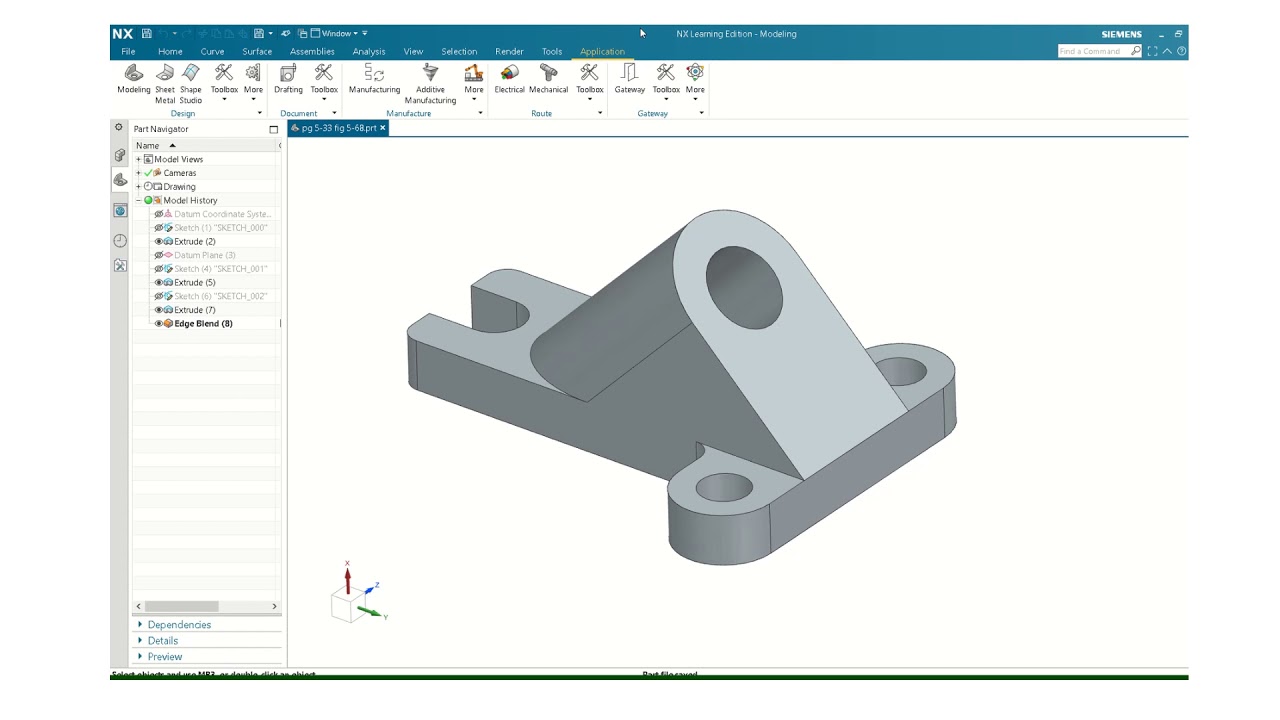Show the hidden Datum Coordinate System
The image size is (1280, 720).
[158, 214]
